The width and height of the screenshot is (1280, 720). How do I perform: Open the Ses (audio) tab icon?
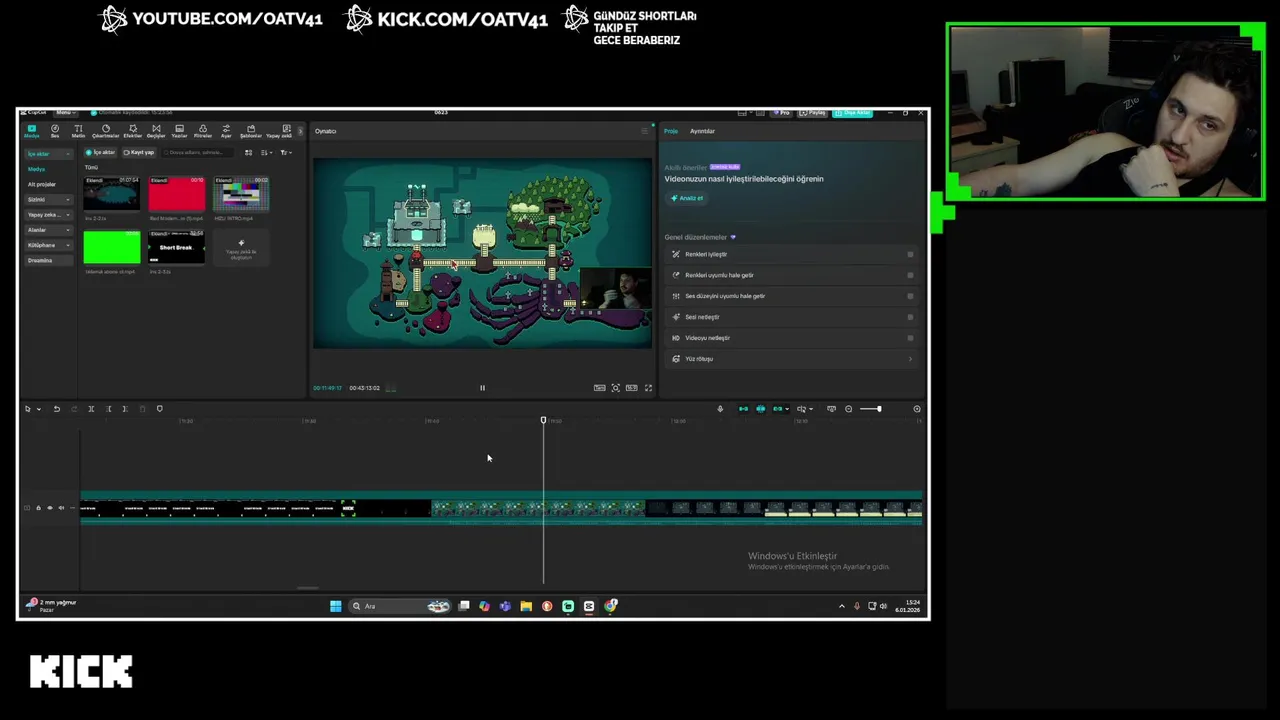55,130
